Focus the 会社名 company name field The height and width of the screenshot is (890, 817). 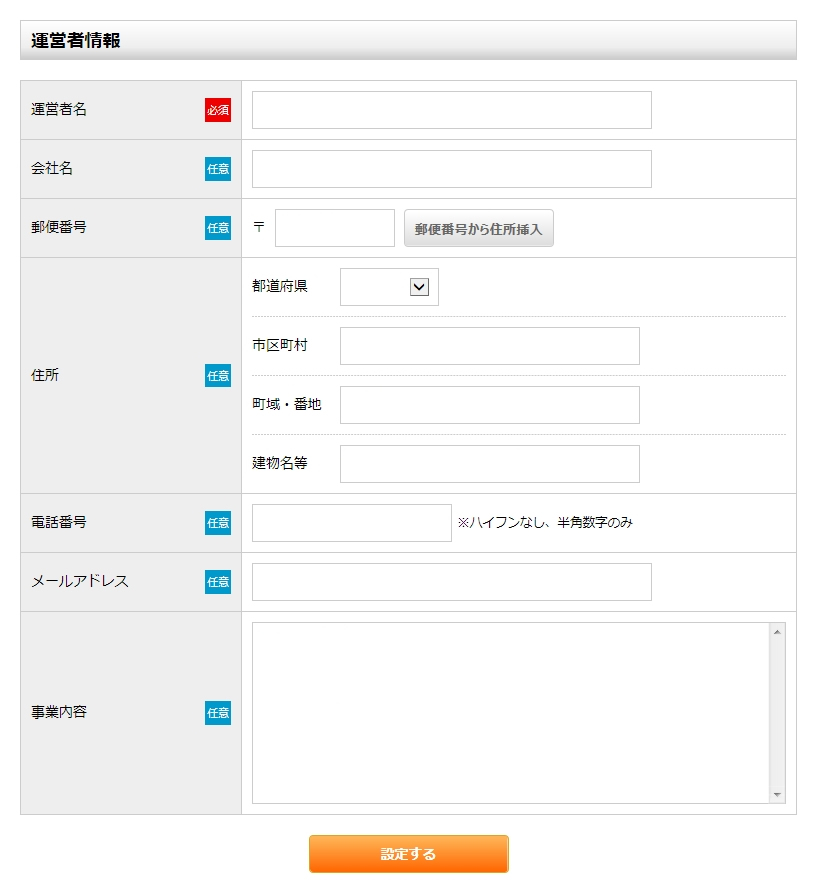[451, 169]
